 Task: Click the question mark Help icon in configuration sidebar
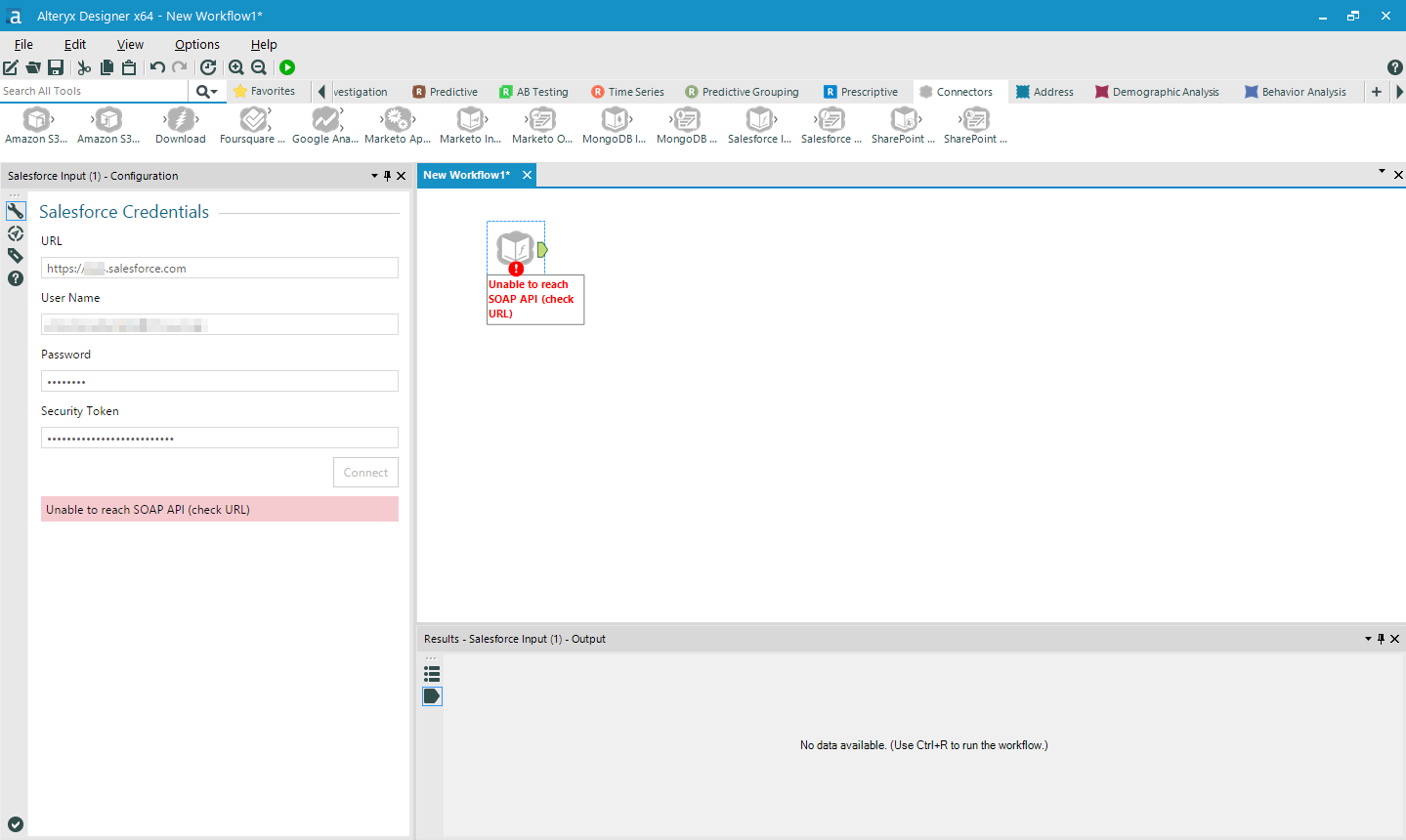(15, 278)
